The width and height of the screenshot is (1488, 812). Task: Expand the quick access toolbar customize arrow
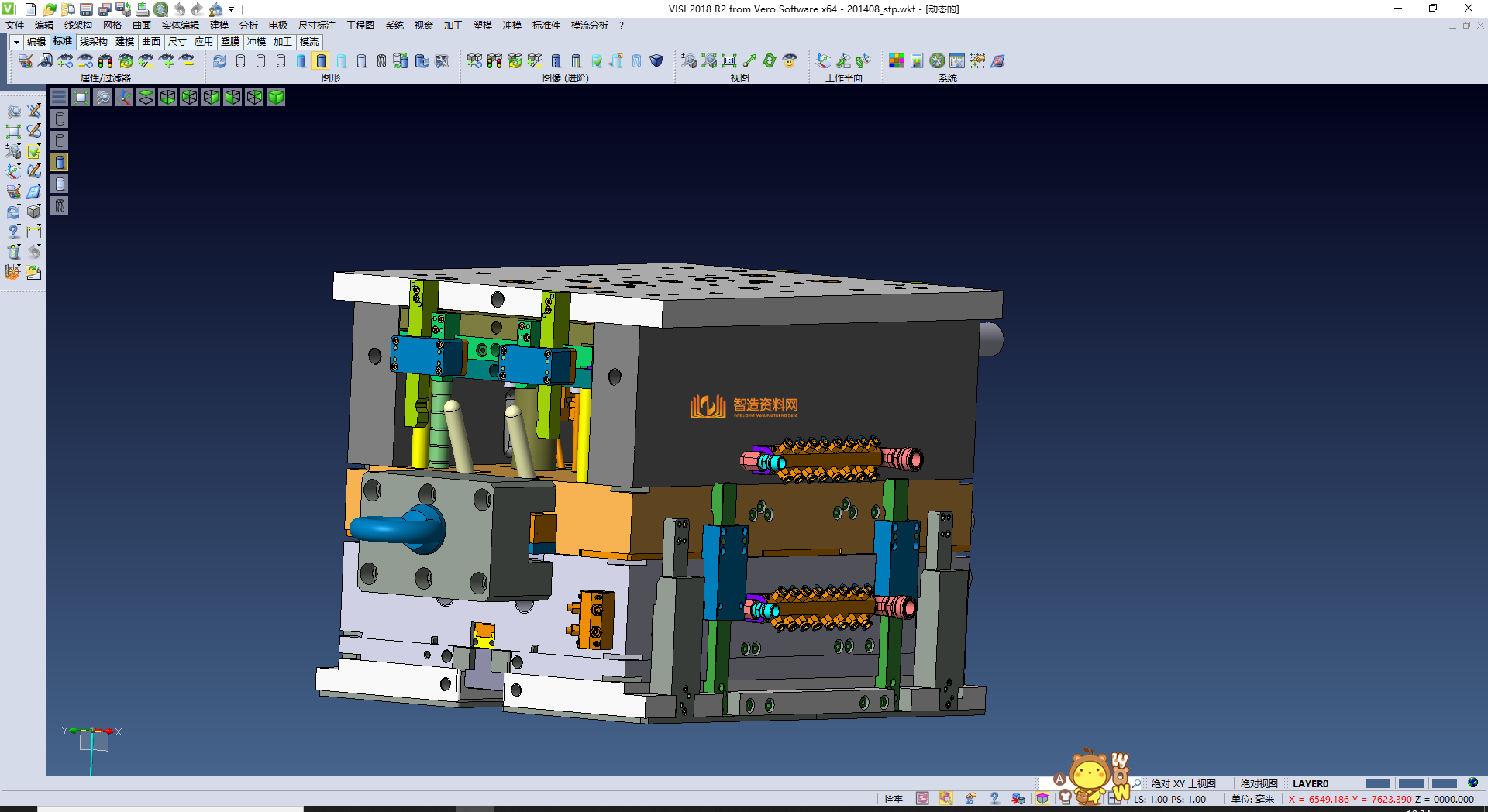pyautogui.click(x=231, y=10)
